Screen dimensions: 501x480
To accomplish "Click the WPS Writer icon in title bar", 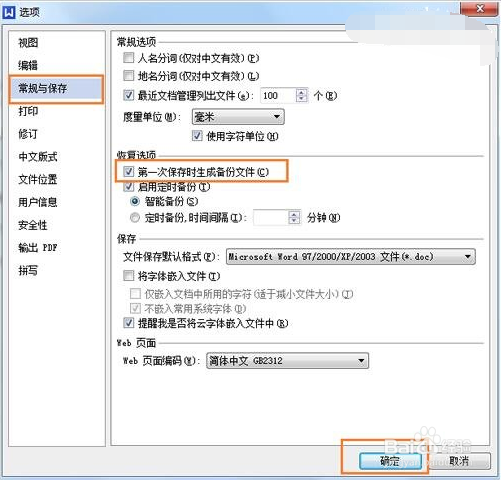I will point(9,12).
